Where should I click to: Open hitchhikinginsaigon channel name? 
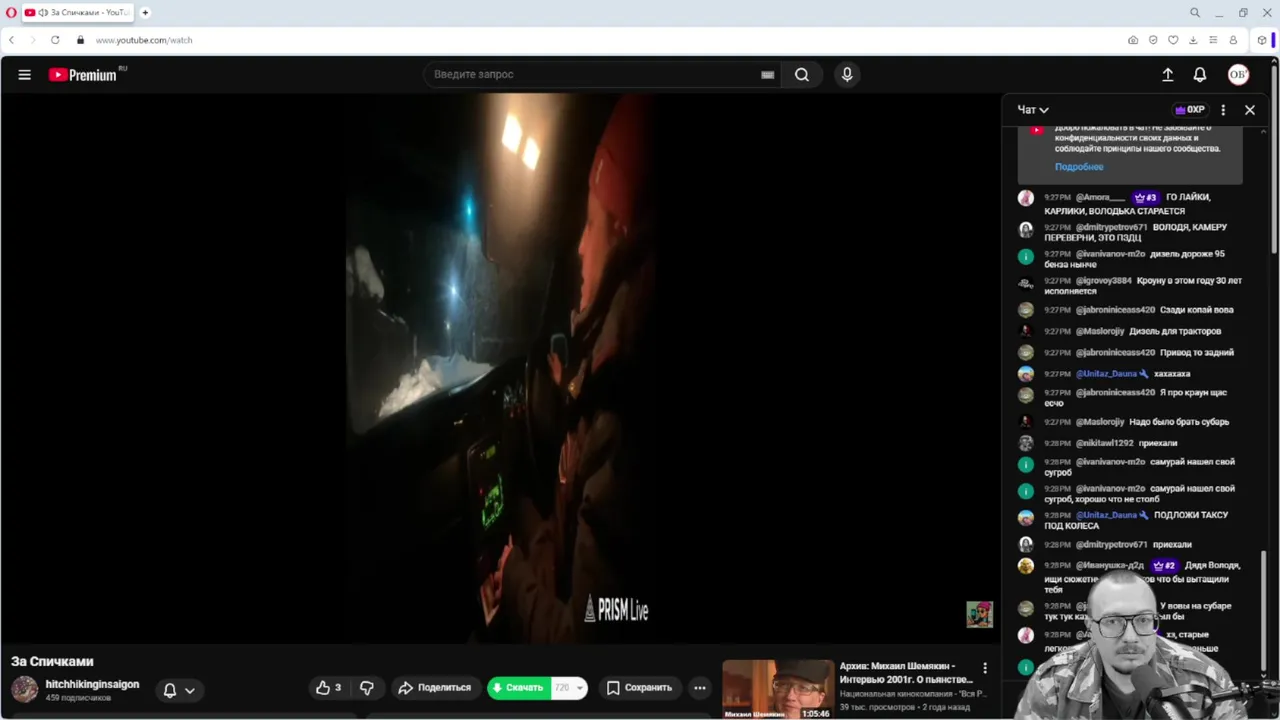click(92, 685)
